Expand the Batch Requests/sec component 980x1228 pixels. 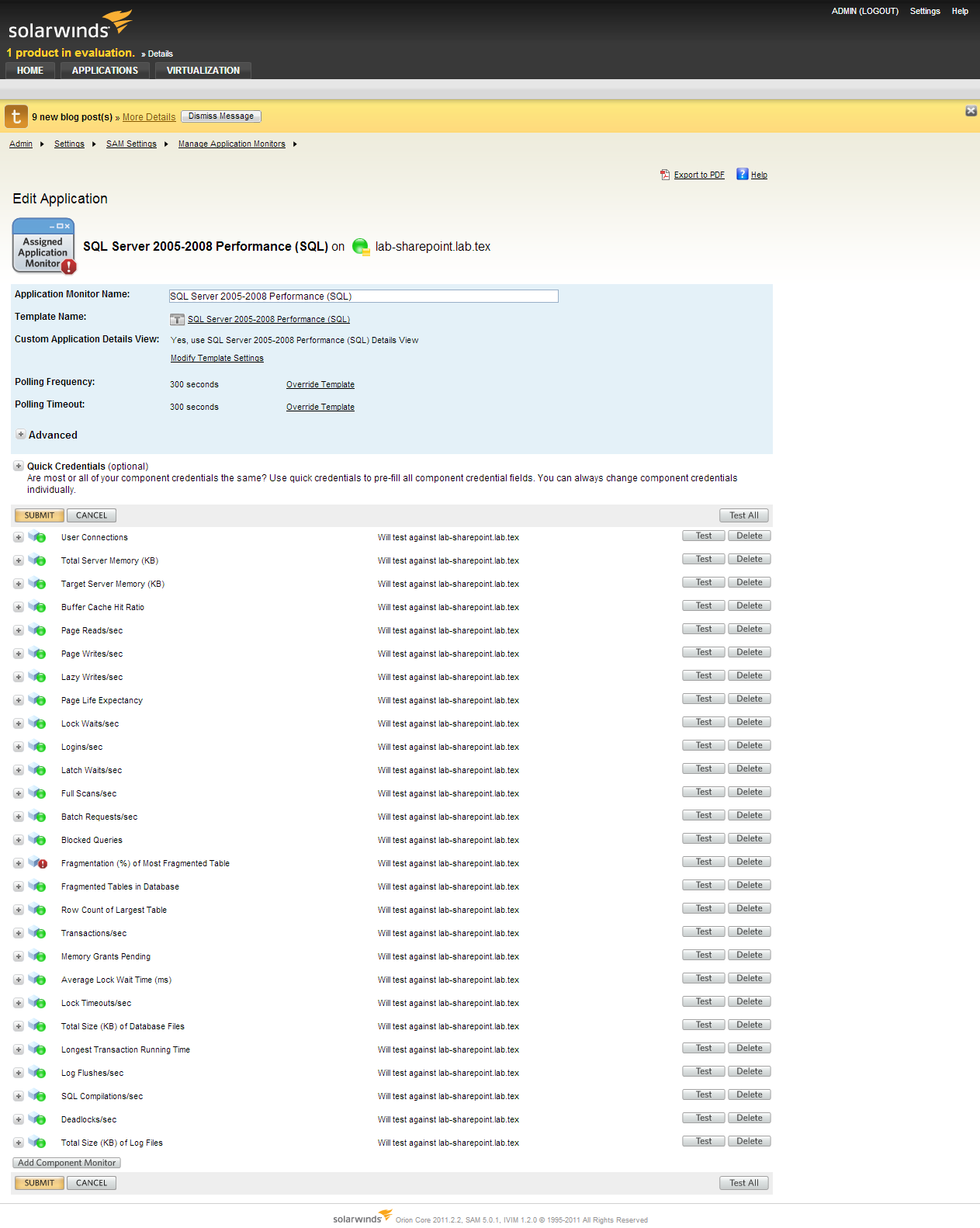tap(18, 817)
